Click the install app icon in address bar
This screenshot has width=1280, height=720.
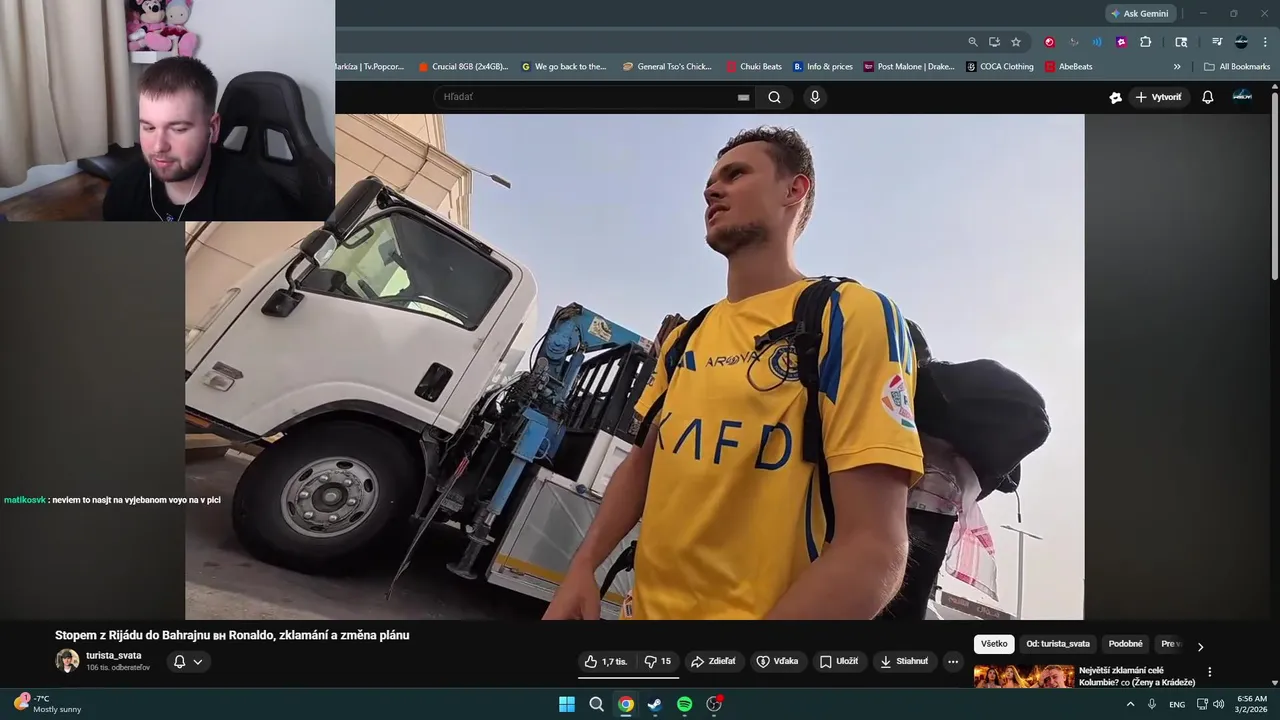pos(994,42)
